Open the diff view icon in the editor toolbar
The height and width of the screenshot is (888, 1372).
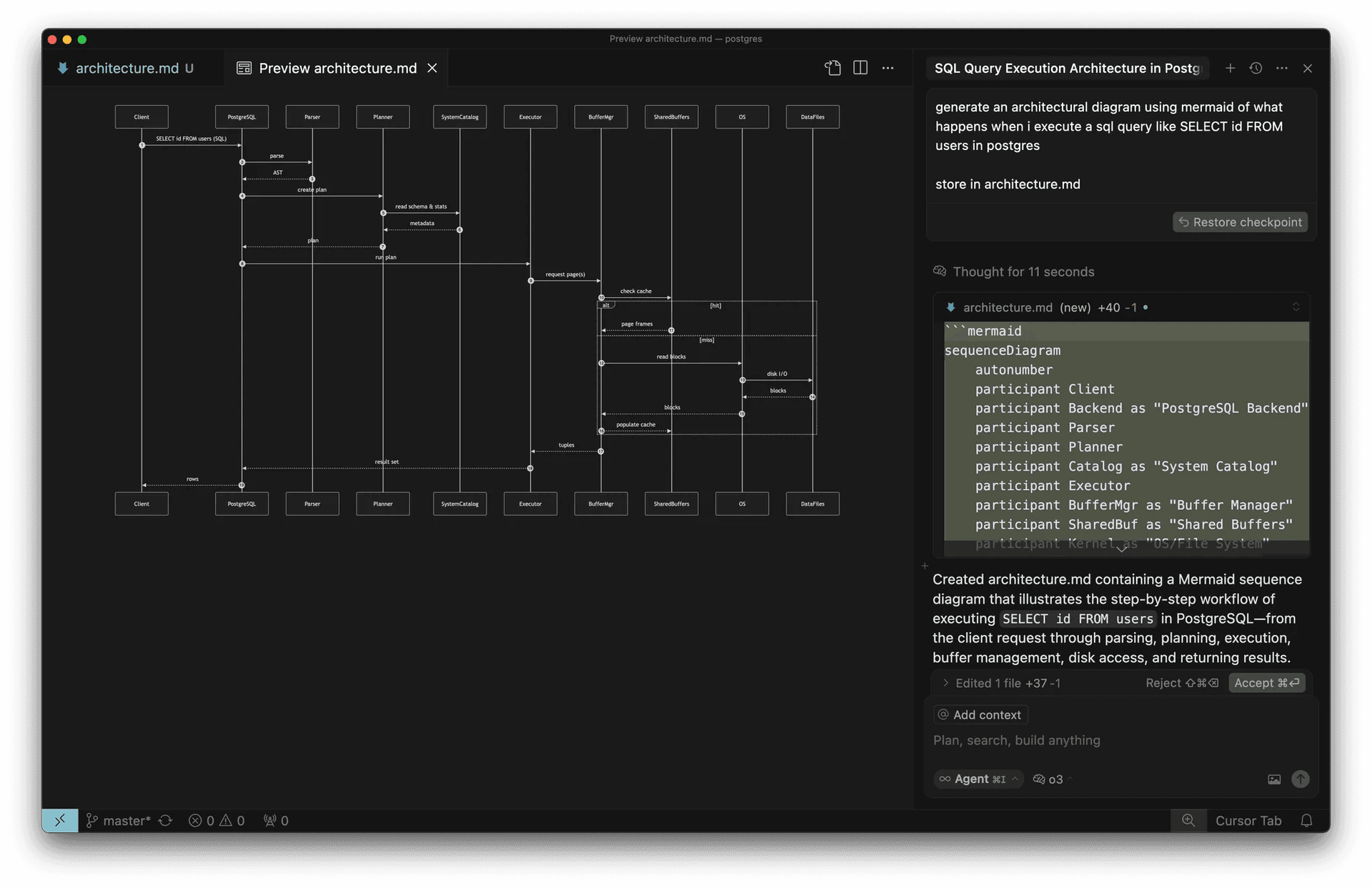(x=832, y=68)
